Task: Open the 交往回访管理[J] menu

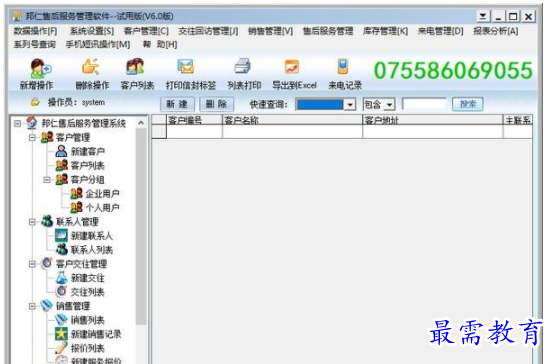Action: [x=208, y=31]
